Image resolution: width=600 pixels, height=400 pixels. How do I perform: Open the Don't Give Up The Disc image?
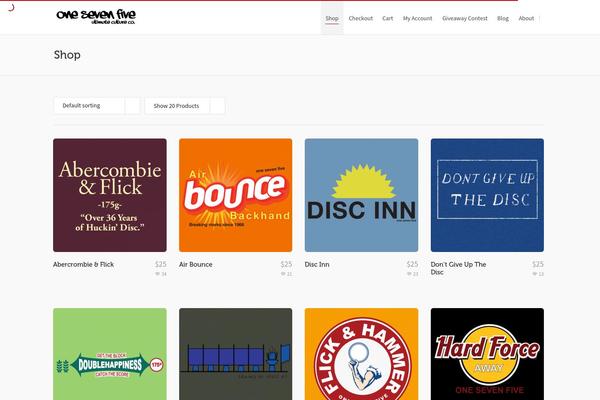click(487, 195)
